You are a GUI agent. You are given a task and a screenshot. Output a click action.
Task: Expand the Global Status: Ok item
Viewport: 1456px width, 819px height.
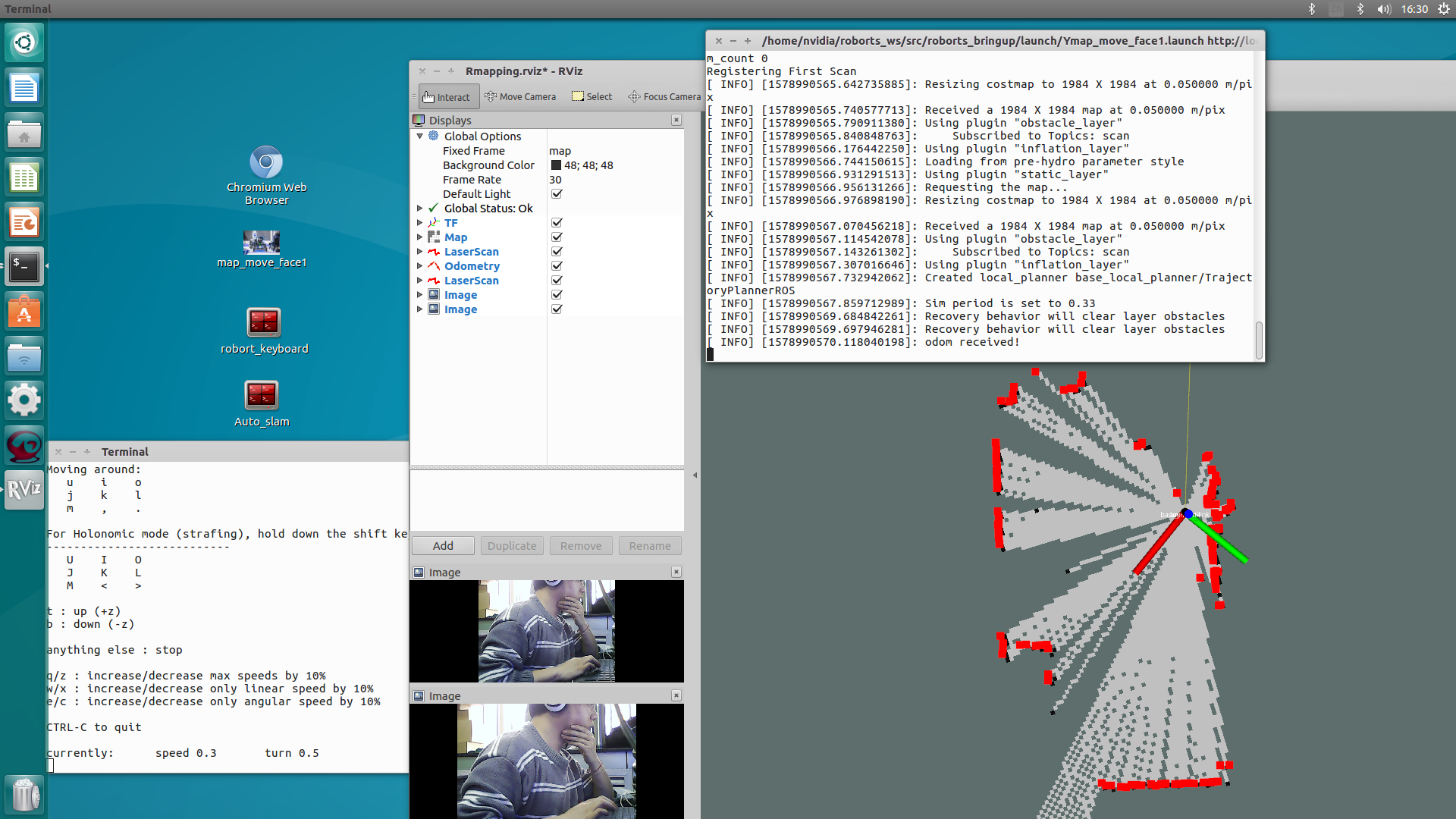419,209
